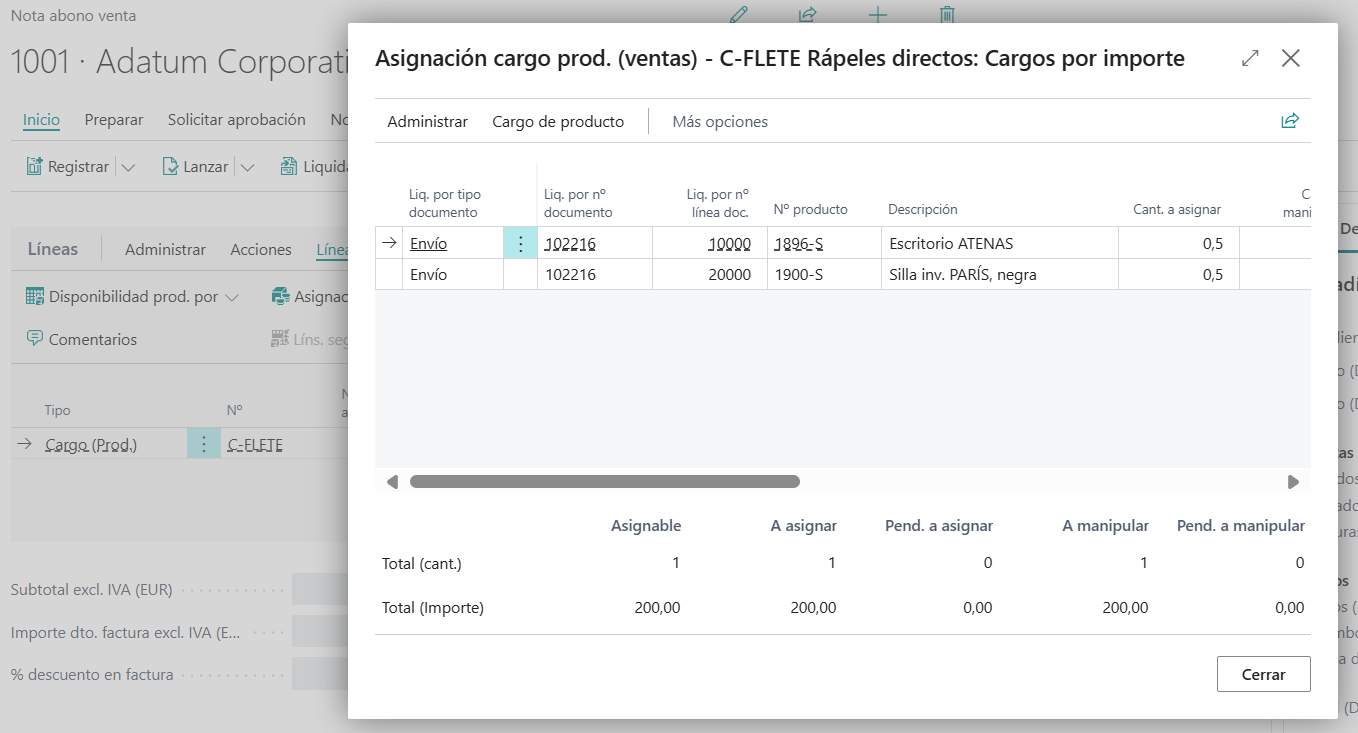Click the Nº producto column header
This screenshot has width=1358, height=733.
coord(810,209)
